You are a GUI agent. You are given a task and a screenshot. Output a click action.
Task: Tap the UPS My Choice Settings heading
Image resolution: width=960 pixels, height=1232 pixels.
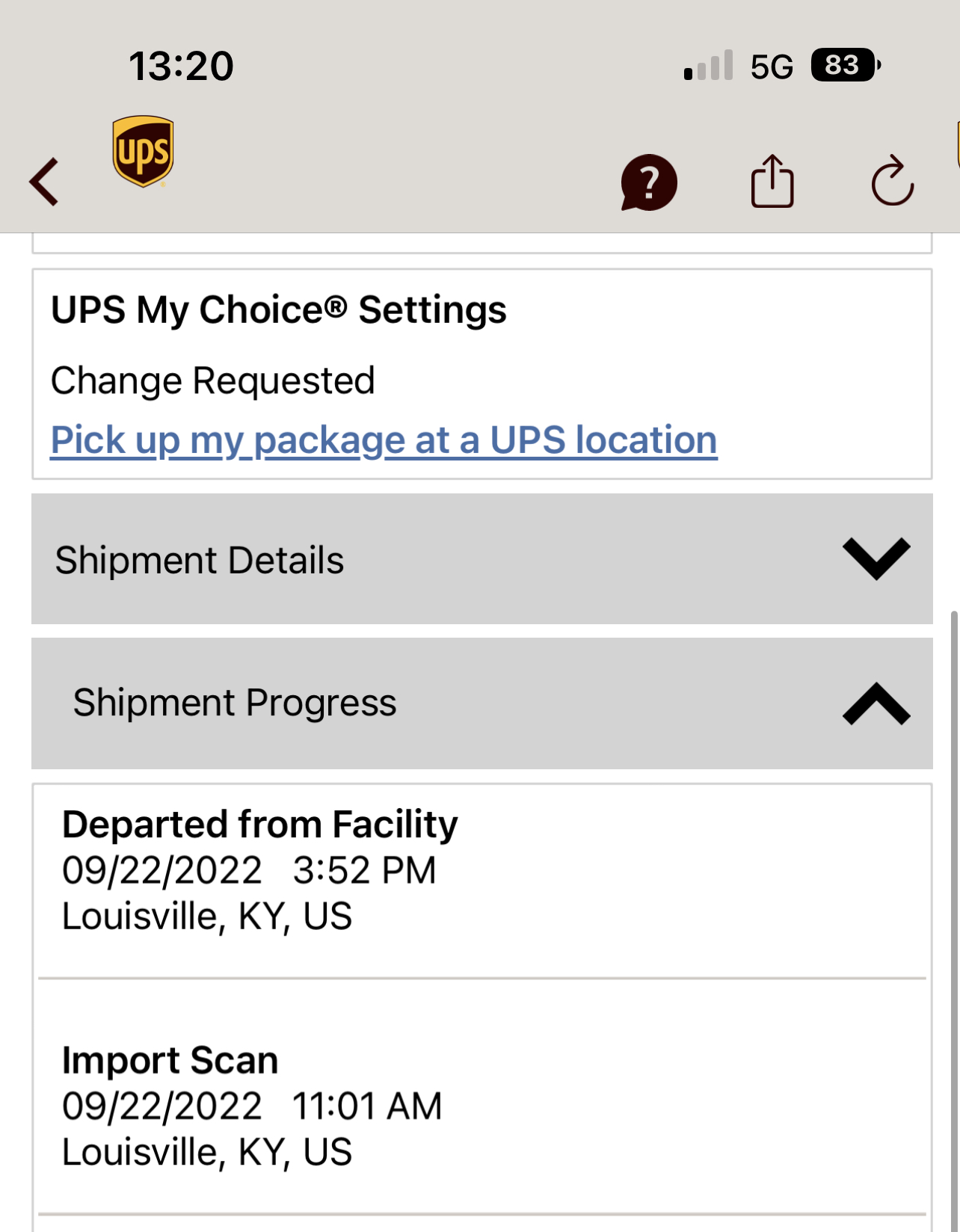coord(278,309)
